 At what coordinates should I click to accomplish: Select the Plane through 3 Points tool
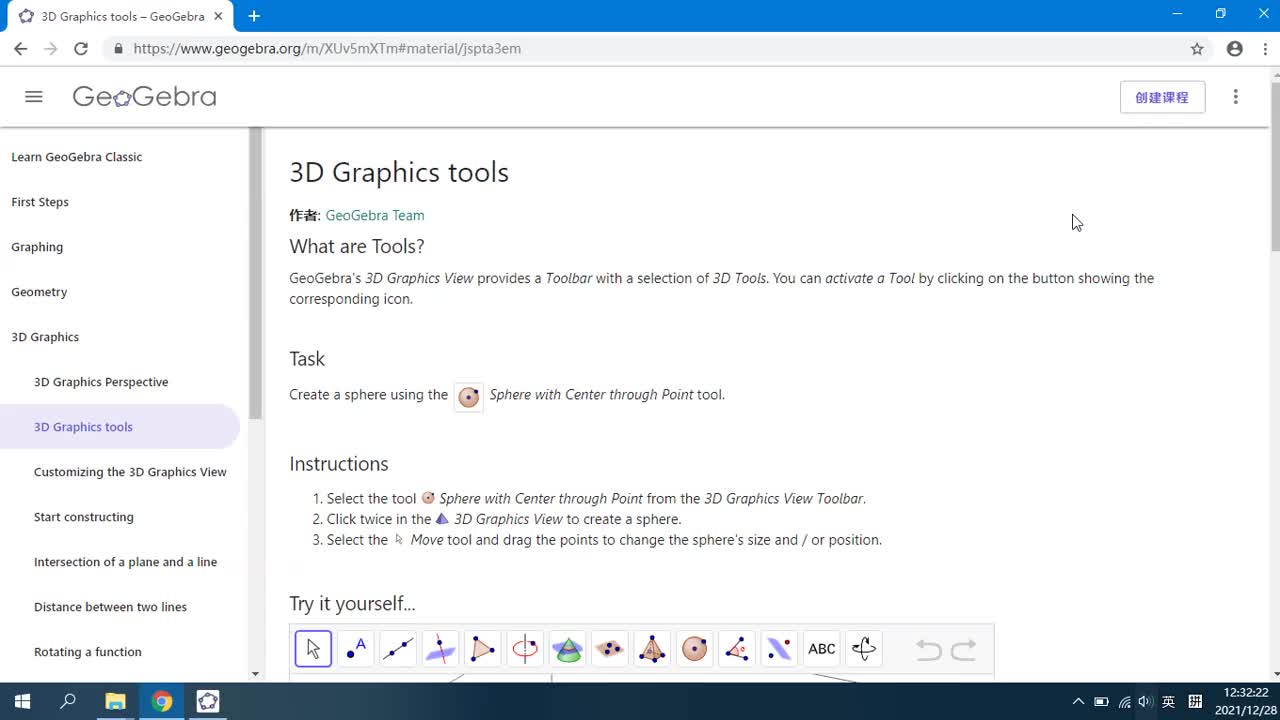[x=610, y=649]
